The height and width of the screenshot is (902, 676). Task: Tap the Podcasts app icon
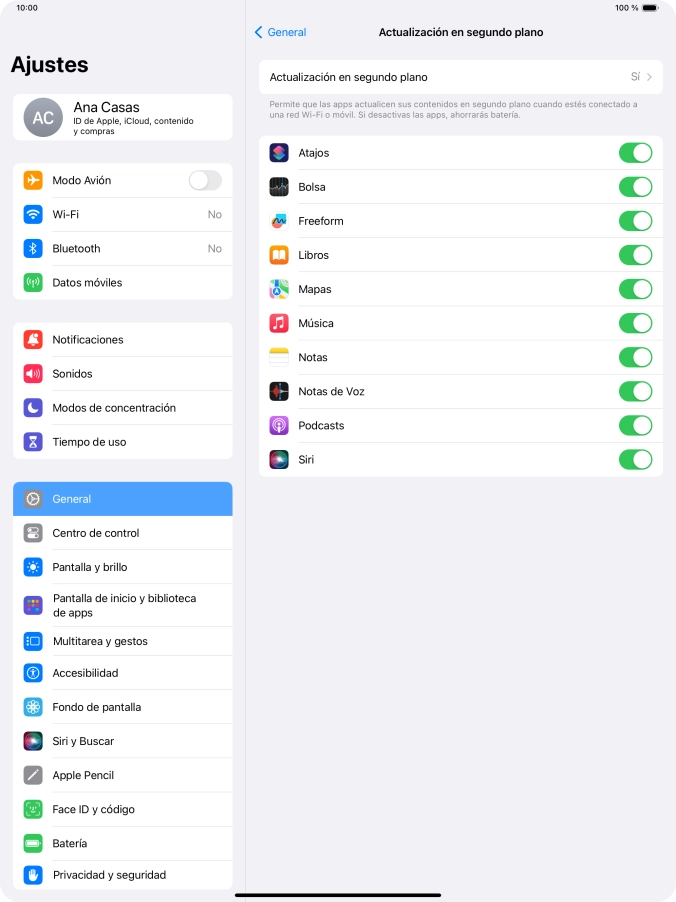[279, 426]
